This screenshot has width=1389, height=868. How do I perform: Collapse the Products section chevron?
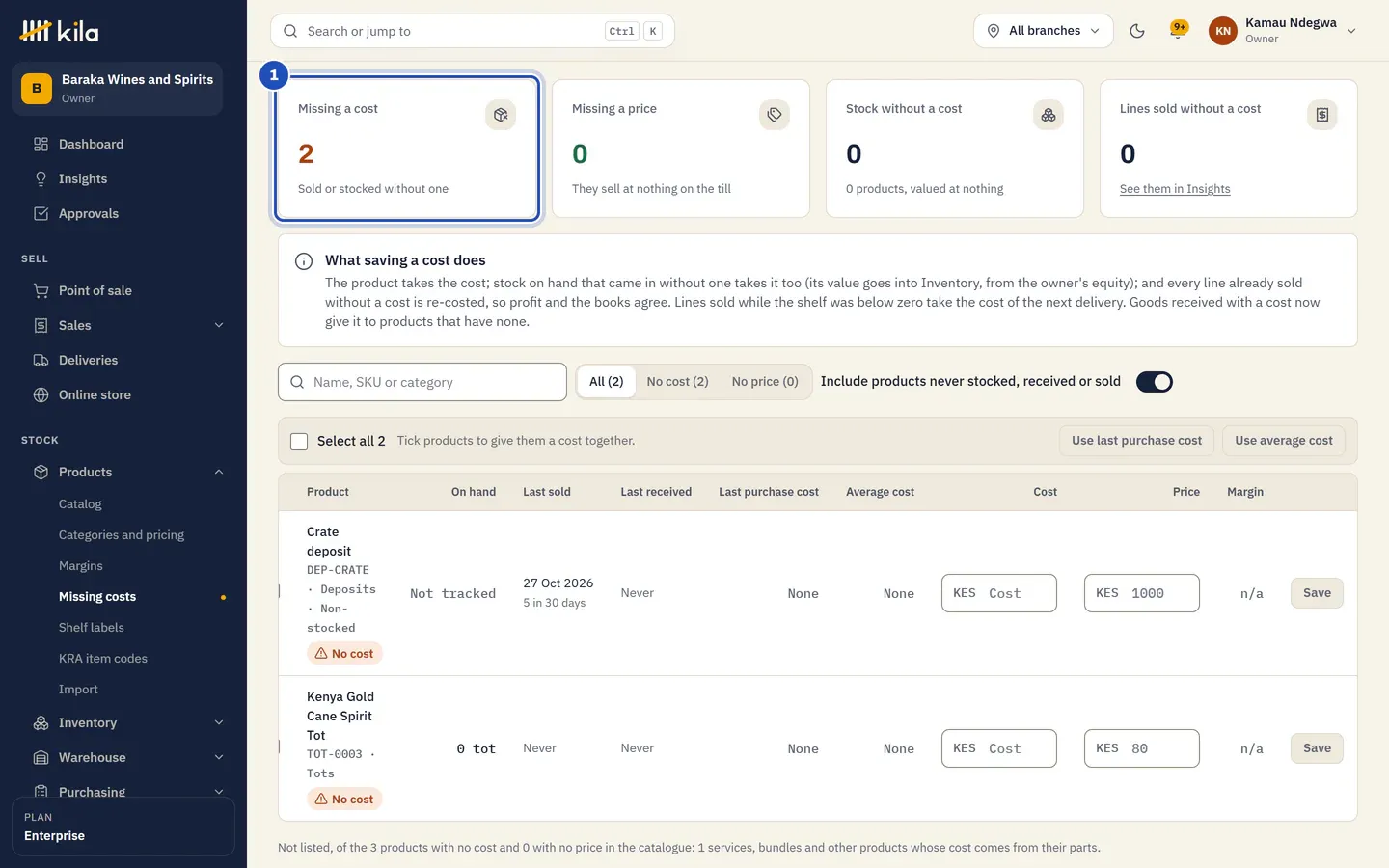(x=219, y=472)
